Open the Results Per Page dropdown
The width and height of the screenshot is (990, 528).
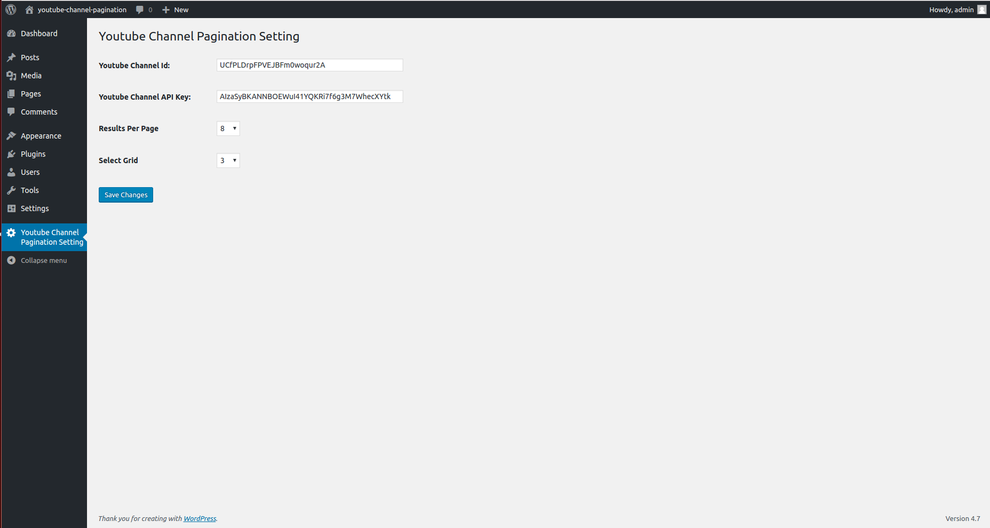click(x=228, y=128)
